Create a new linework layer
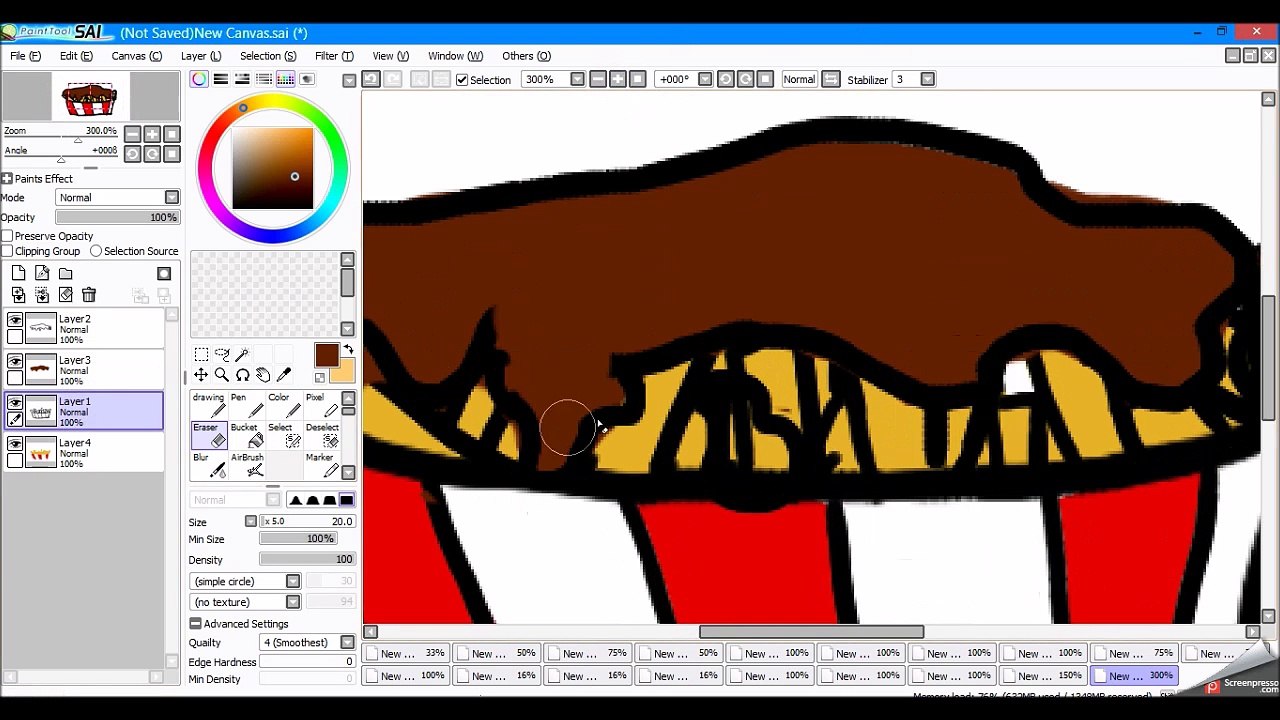 42,273
